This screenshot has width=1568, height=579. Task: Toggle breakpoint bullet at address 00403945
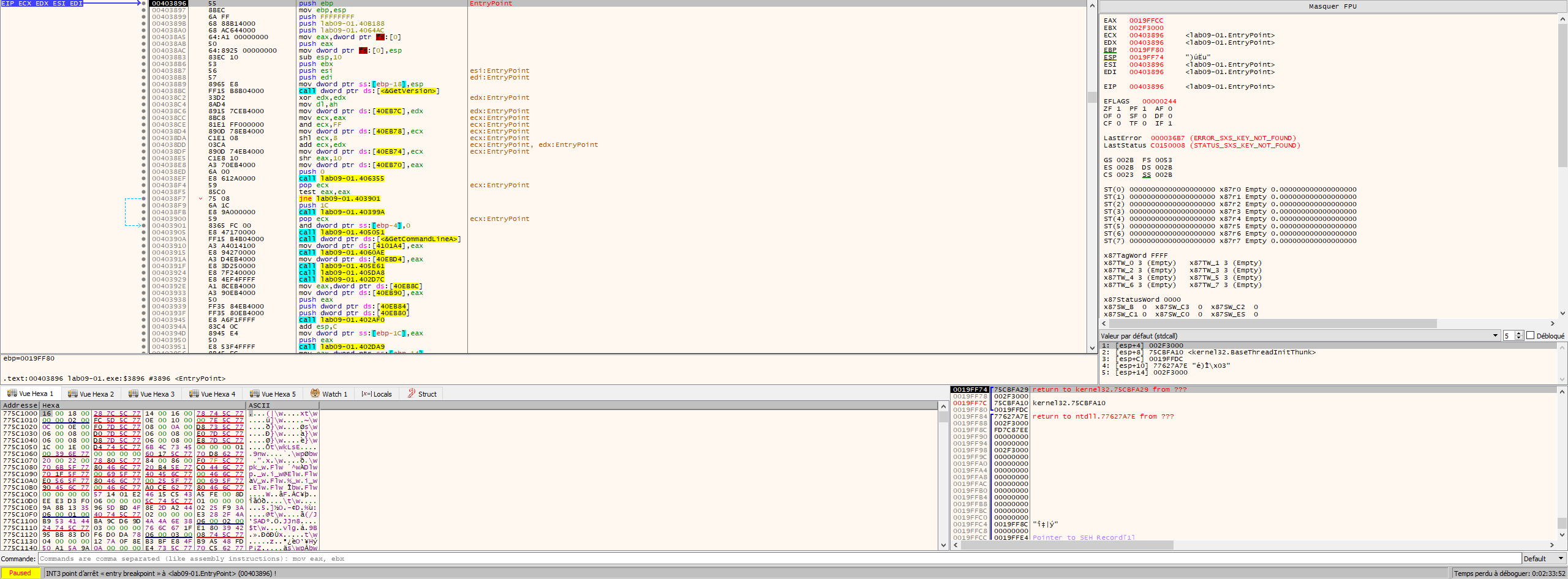144,320
